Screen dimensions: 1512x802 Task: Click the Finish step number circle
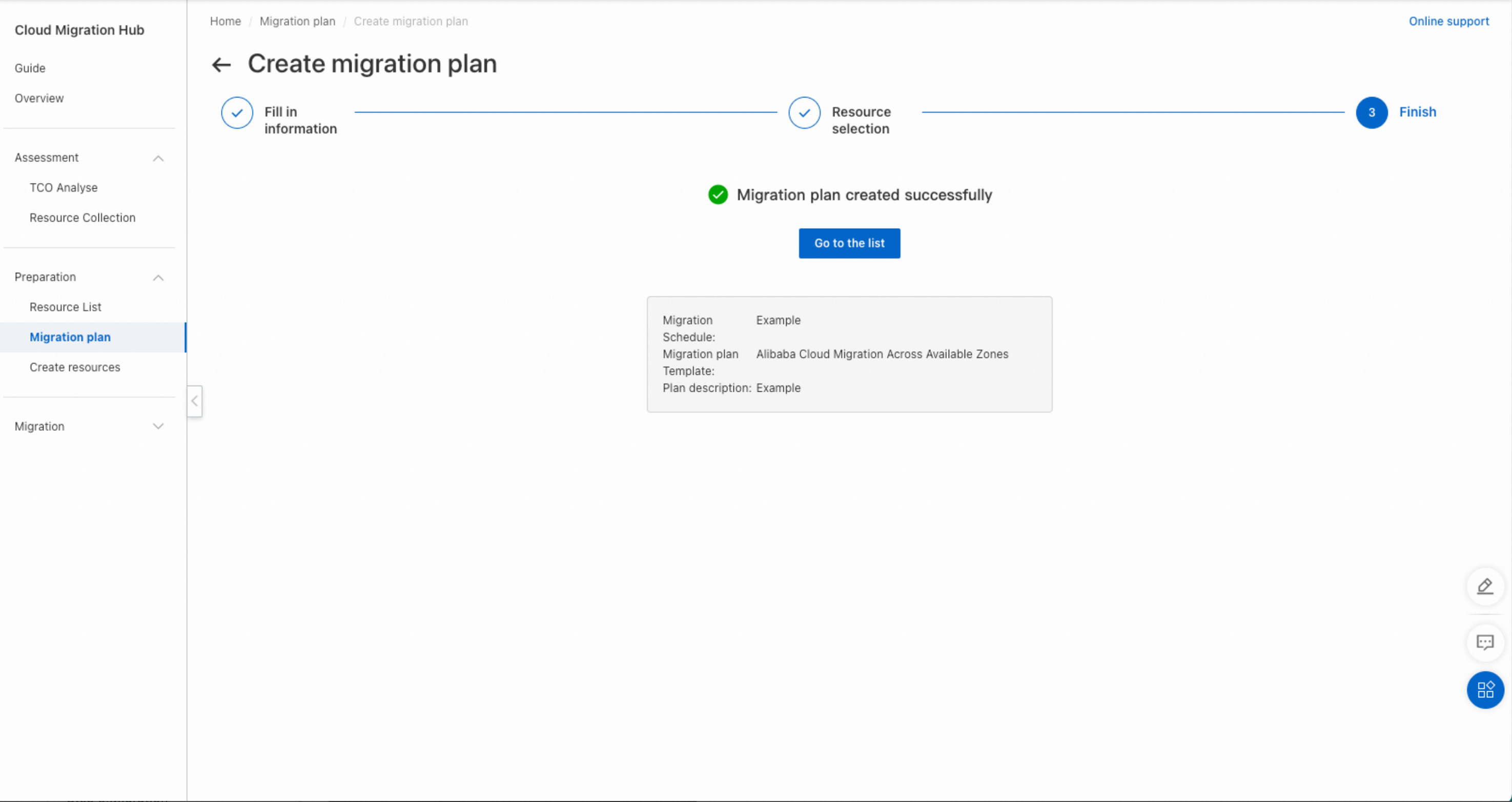[1371, 113]
